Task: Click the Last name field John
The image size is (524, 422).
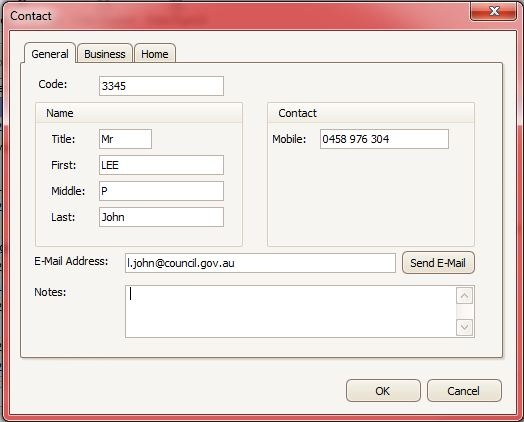Action: click(x=161, y=217)
